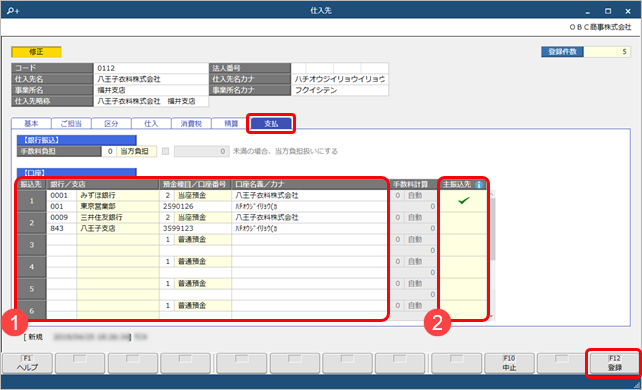Select branch 東京営業部 cell

pyautogui.click(x=118, y=207)
